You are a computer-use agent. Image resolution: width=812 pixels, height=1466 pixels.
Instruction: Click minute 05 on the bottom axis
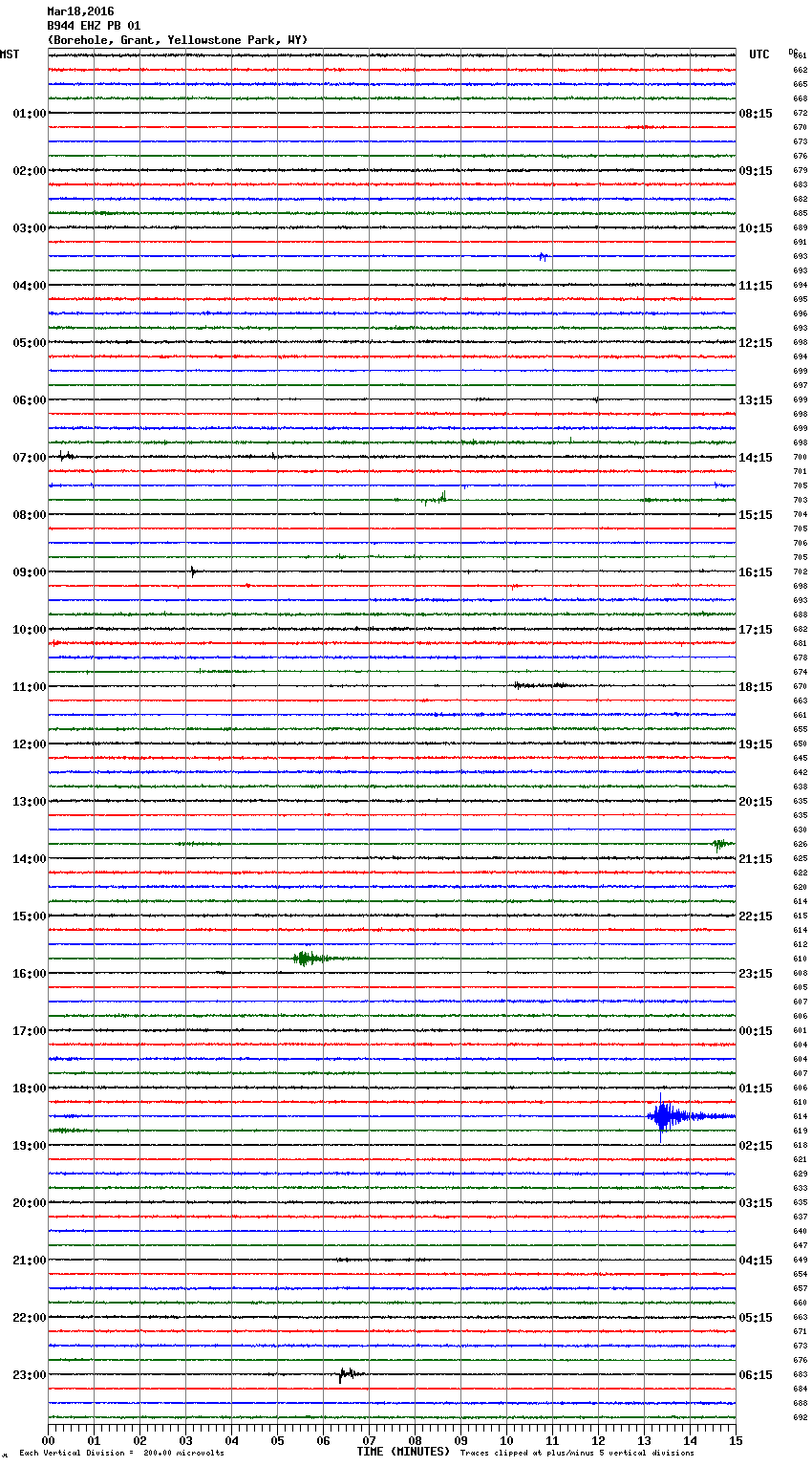click(277, 1440)
